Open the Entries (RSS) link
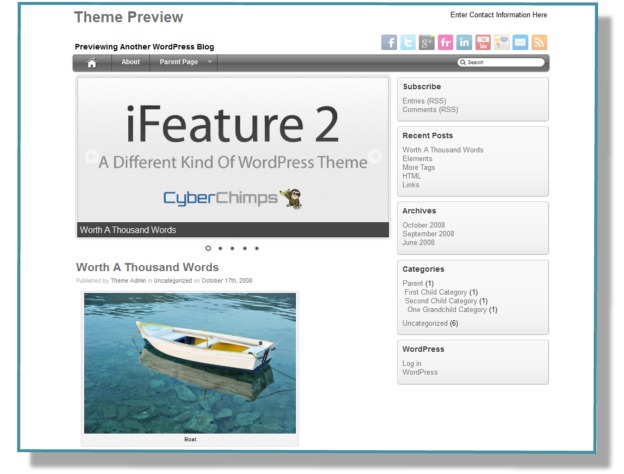Viewport: 624px width, 474px height. [424, 101]
